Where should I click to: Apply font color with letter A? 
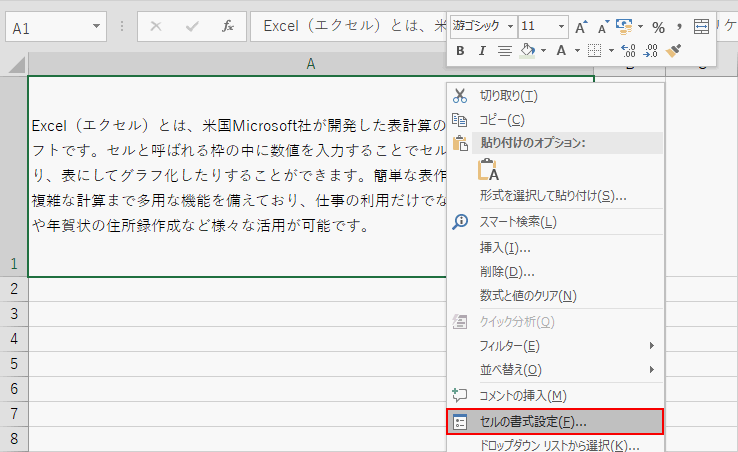coord(561,50)
